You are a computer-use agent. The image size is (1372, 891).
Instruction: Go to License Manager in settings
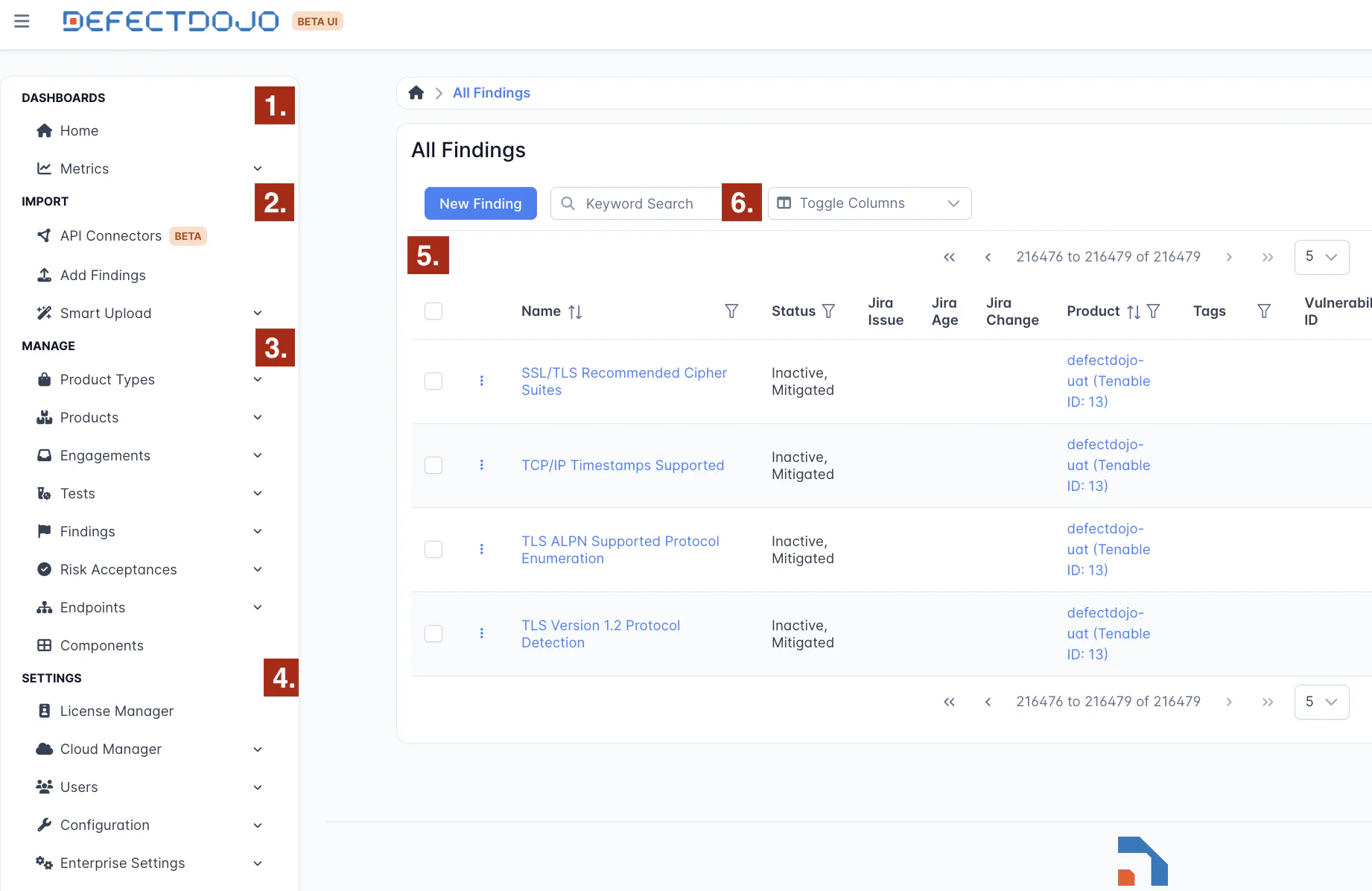(x=116, y=711)
